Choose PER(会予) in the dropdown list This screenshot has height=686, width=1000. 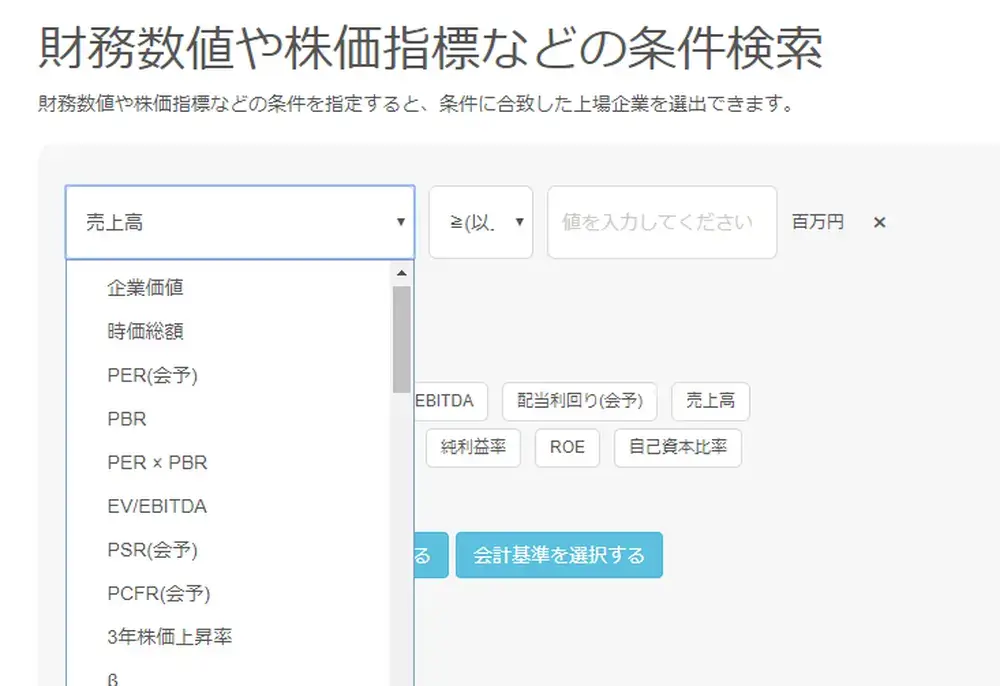[x=228, y=375]
